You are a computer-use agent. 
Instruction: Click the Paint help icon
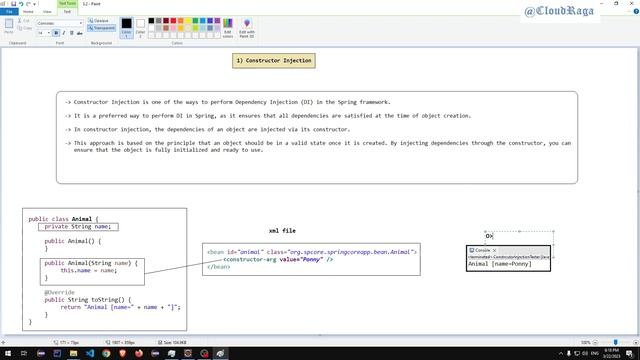(636, 11)
